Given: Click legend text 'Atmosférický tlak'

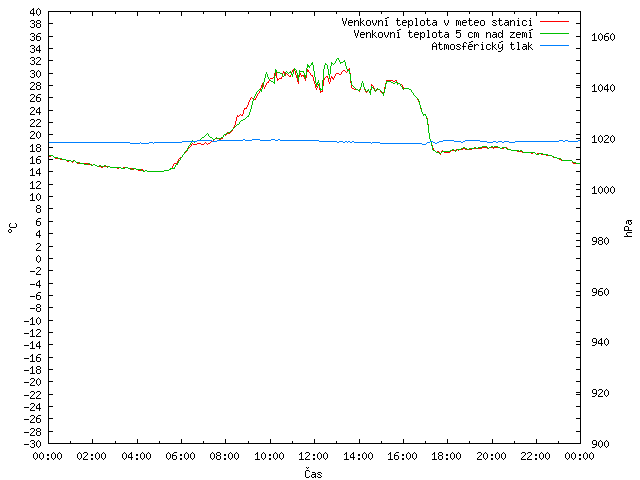Looking at the screenshot, I should pos(482,47).
